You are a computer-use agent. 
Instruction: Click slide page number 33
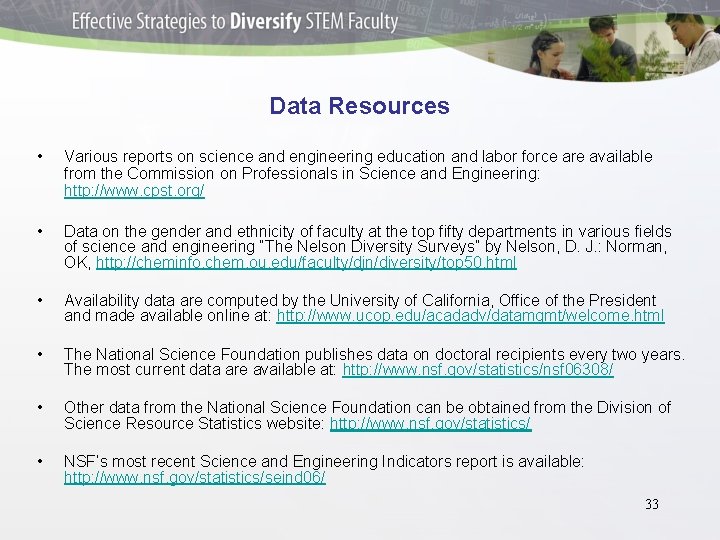tap(652, 504)
